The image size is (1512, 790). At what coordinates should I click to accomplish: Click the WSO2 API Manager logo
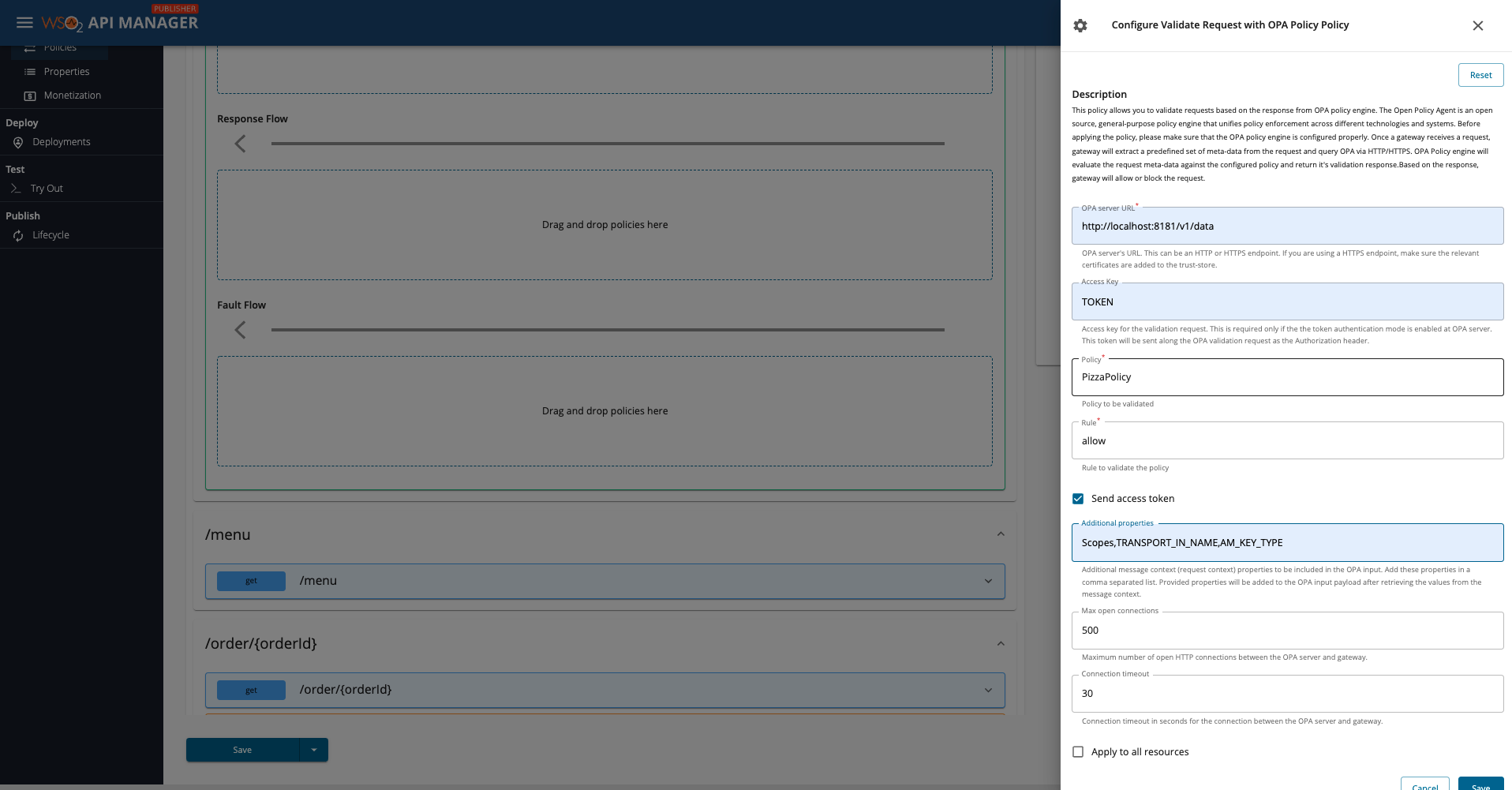coord(120,23)
